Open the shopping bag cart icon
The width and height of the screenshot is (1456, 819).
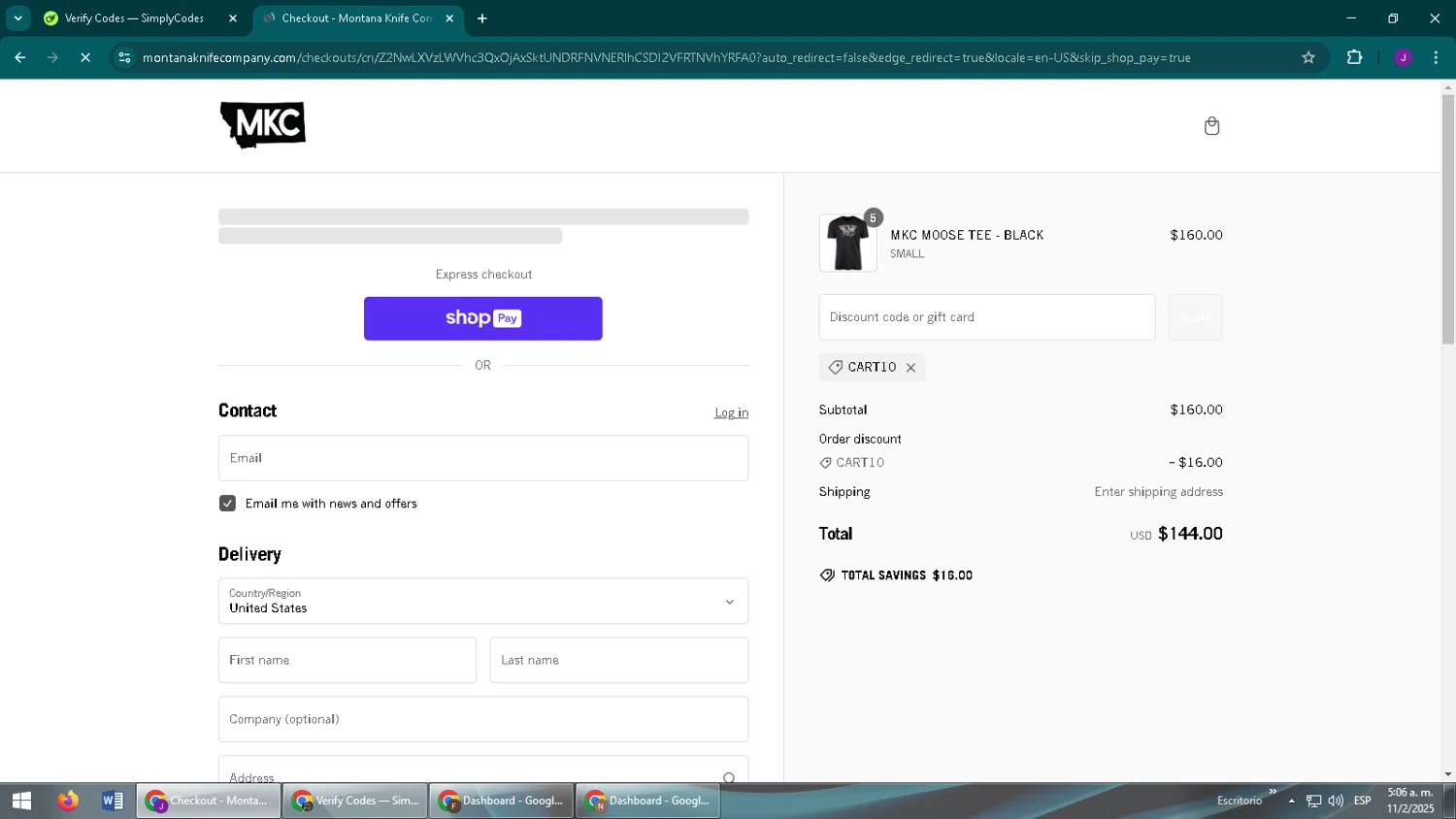tap(1211, 126)
